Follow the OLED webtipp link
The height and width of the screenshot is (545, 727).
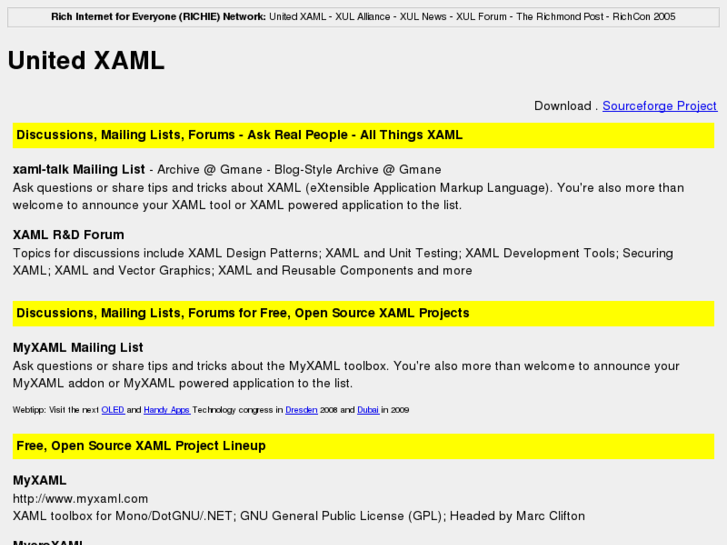tap(113, 410)
